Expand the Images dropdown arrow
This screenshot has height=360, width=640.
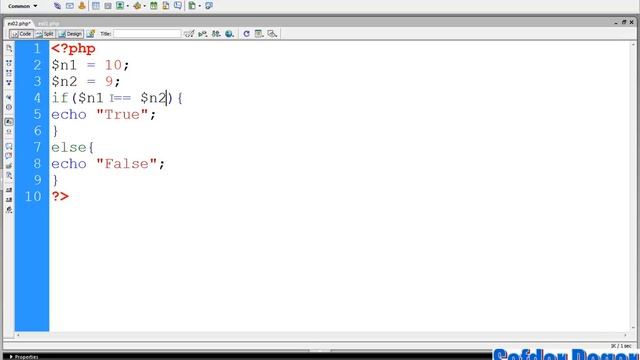pyautogui.click(x=128, y=6)
